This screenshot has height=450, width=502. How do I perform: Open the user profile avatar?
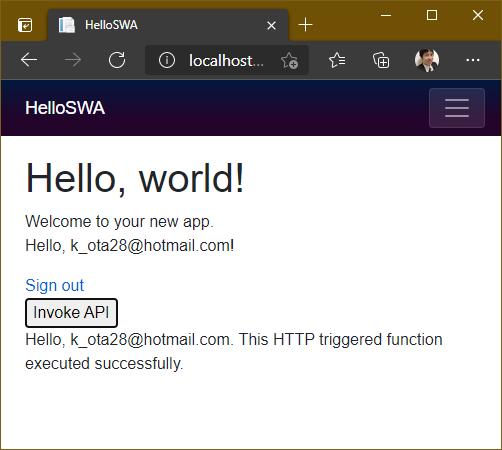427,60
